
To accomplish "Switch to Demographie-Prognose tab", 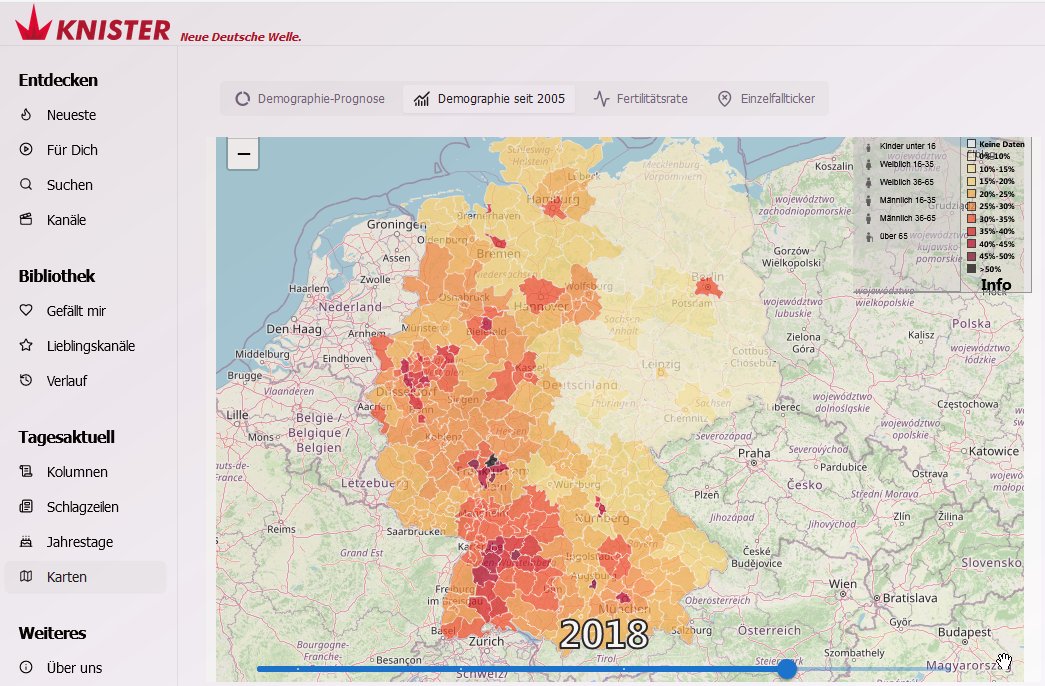I will pyautogui.click(x=311, y=99).
